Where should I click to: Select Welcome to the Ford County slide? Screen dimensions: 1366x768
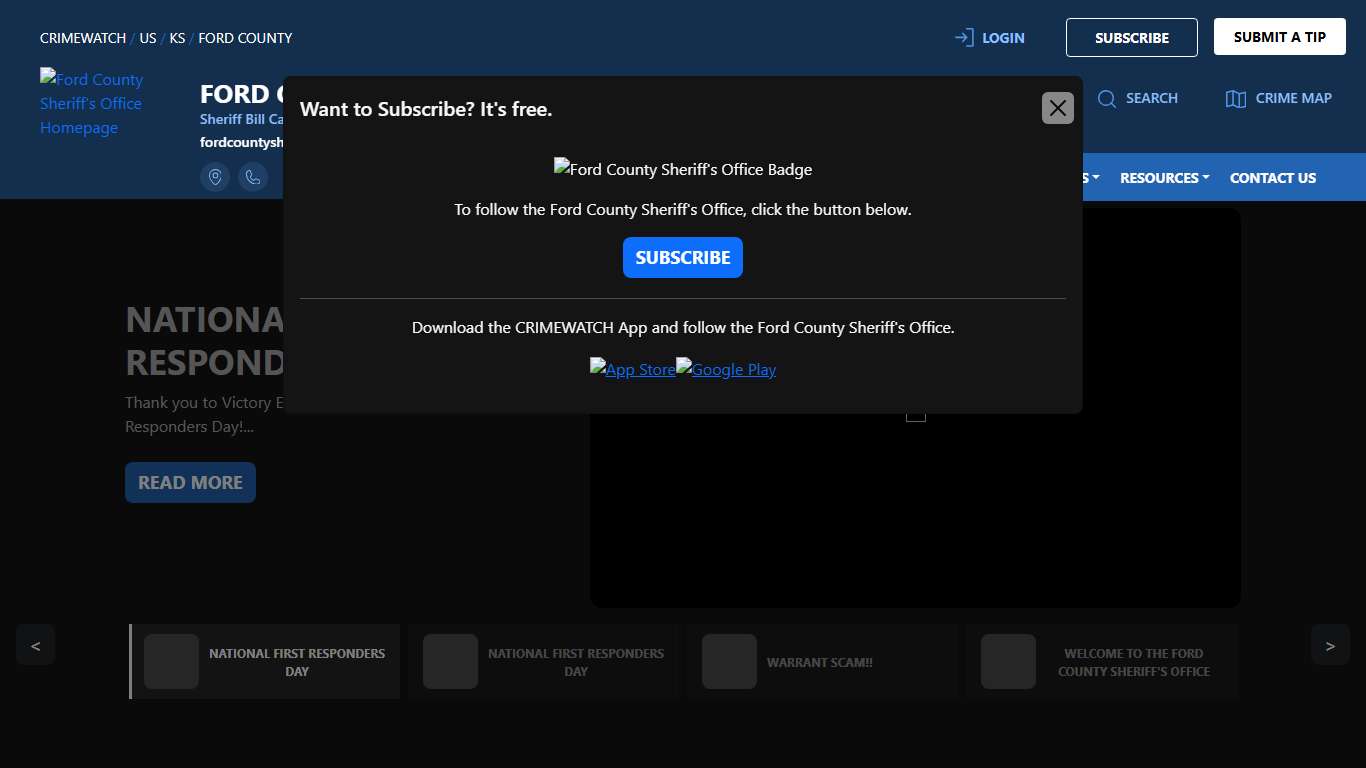point(1101,662)
